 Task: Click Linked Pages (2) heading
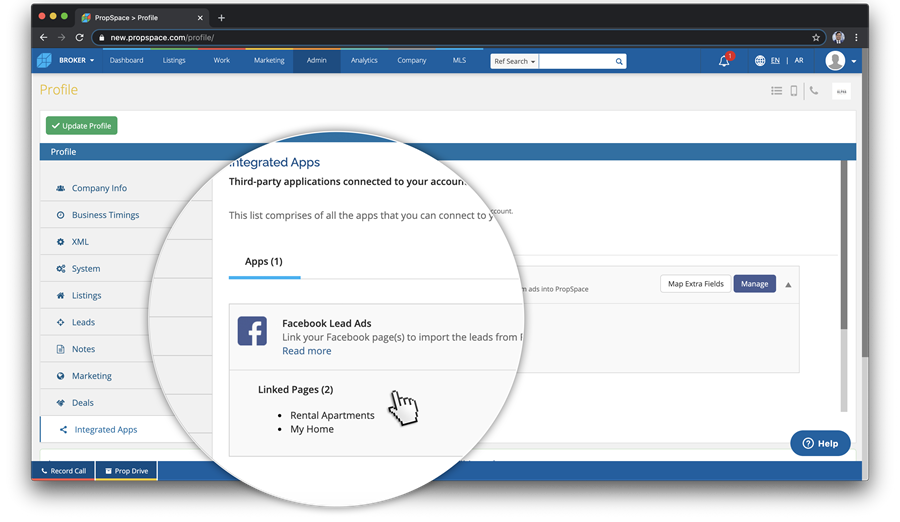point(296,389)
